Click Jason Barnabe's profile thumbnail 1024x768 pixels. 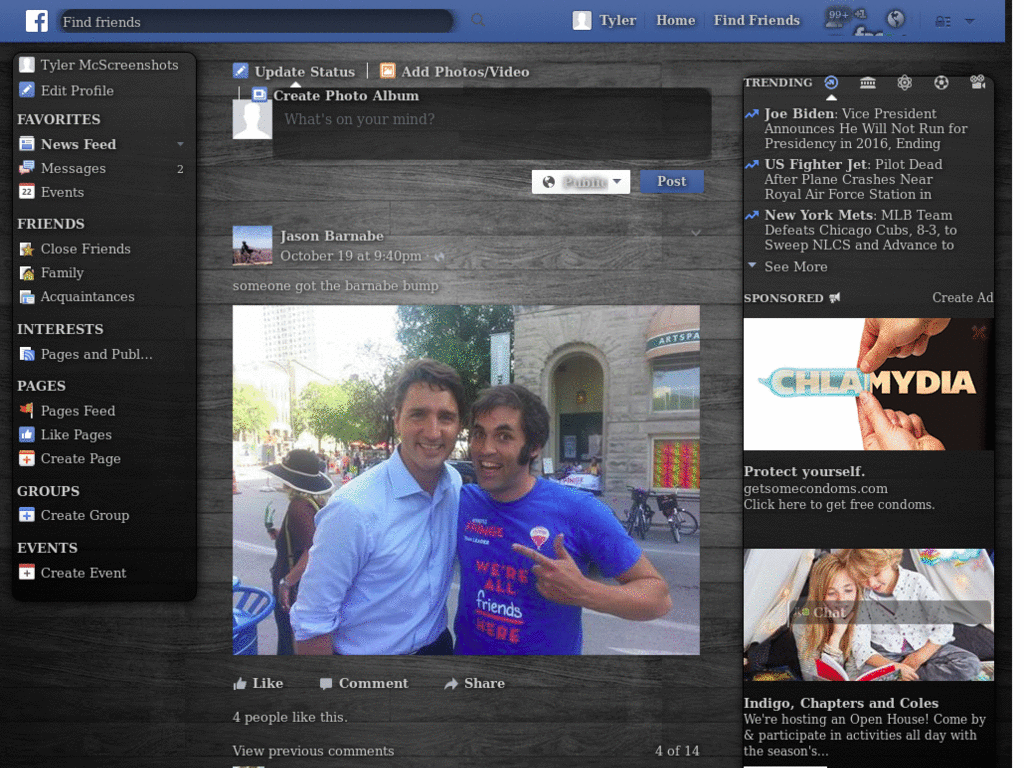252,246
